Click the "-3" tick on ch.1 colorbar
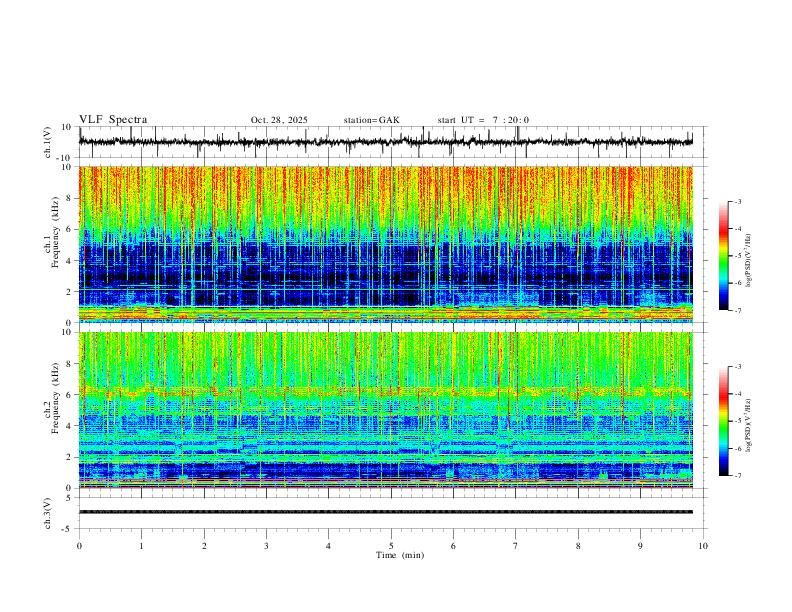792x612 pixels. (737, 201)
